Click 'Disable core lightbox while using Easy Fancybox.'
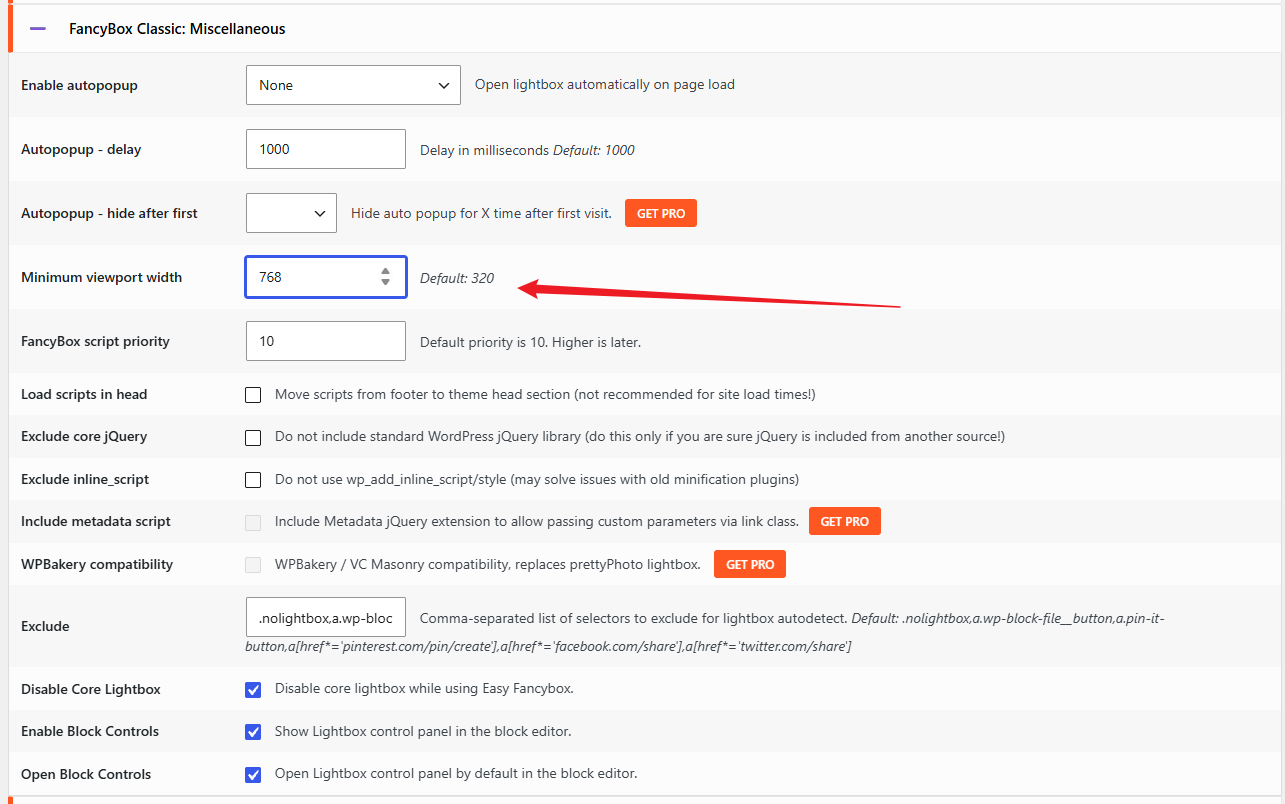1285x804 pixels. (424, 689)
